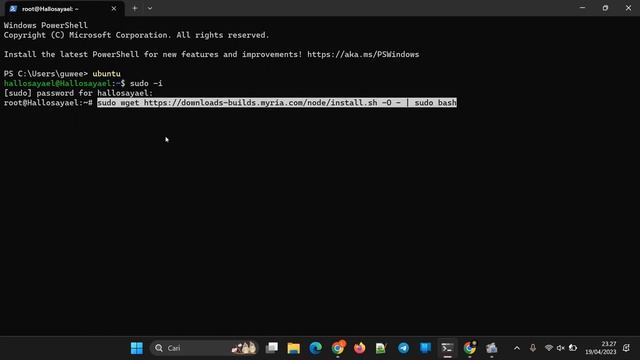Open the green editor app beside Firefox
The image size is (640, 360).
pyautogui.click(x=381, y=348)
